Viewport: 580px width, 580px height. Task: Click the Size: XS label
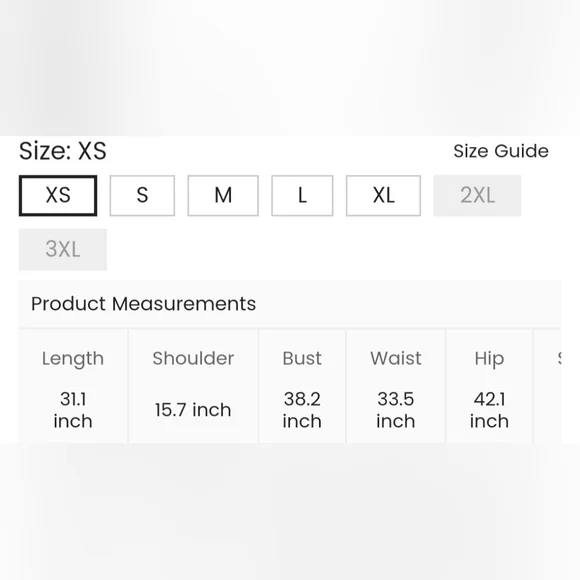coord(63,151)
